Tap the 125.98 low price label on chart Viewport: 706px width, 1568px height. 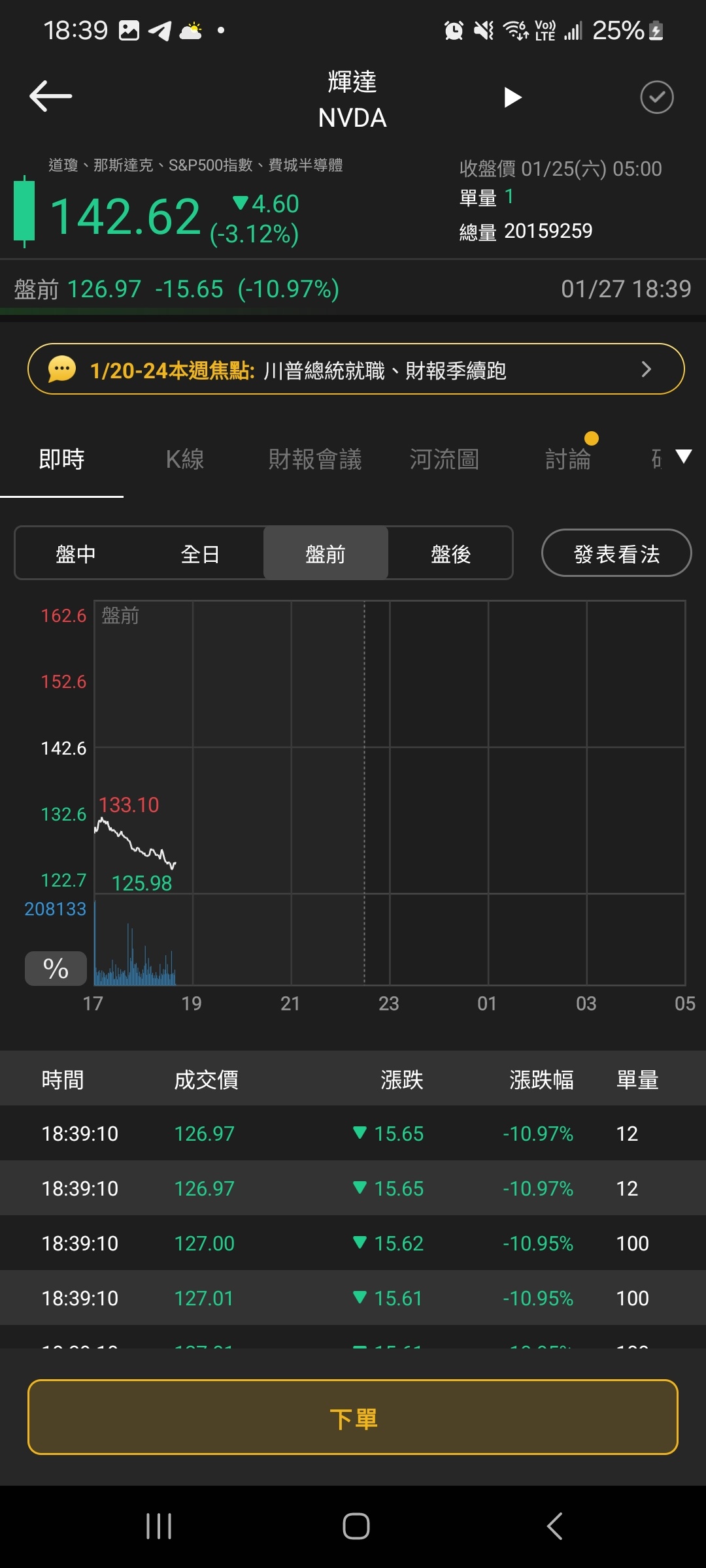(x=142, y=883)
